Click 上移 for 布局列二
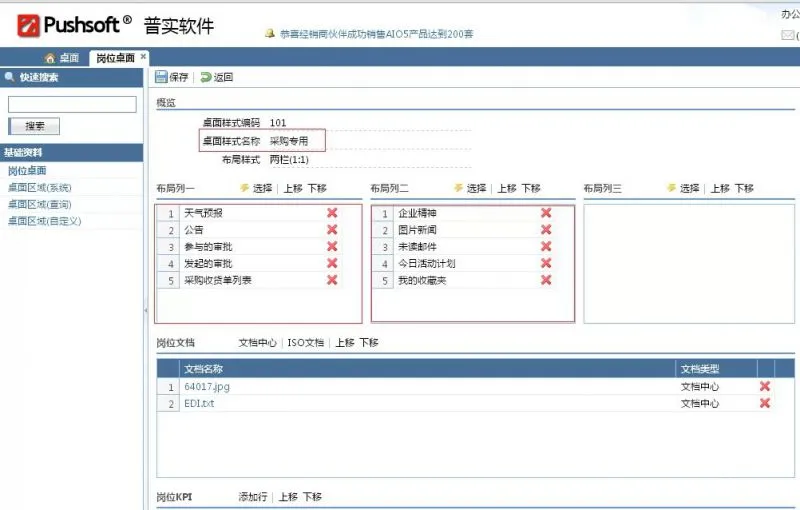800x510 pixels. point(507,188)
